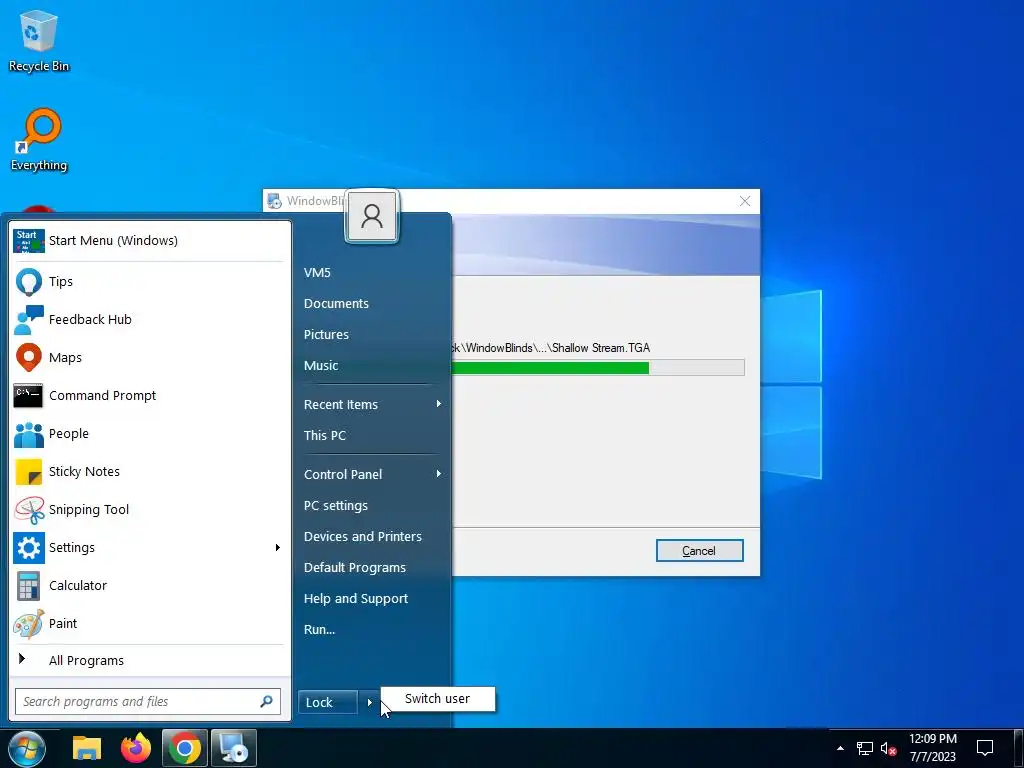The image size is (1024, 768).
Task: Open the Maps pin icon
Action: click(x=29, y=357)
